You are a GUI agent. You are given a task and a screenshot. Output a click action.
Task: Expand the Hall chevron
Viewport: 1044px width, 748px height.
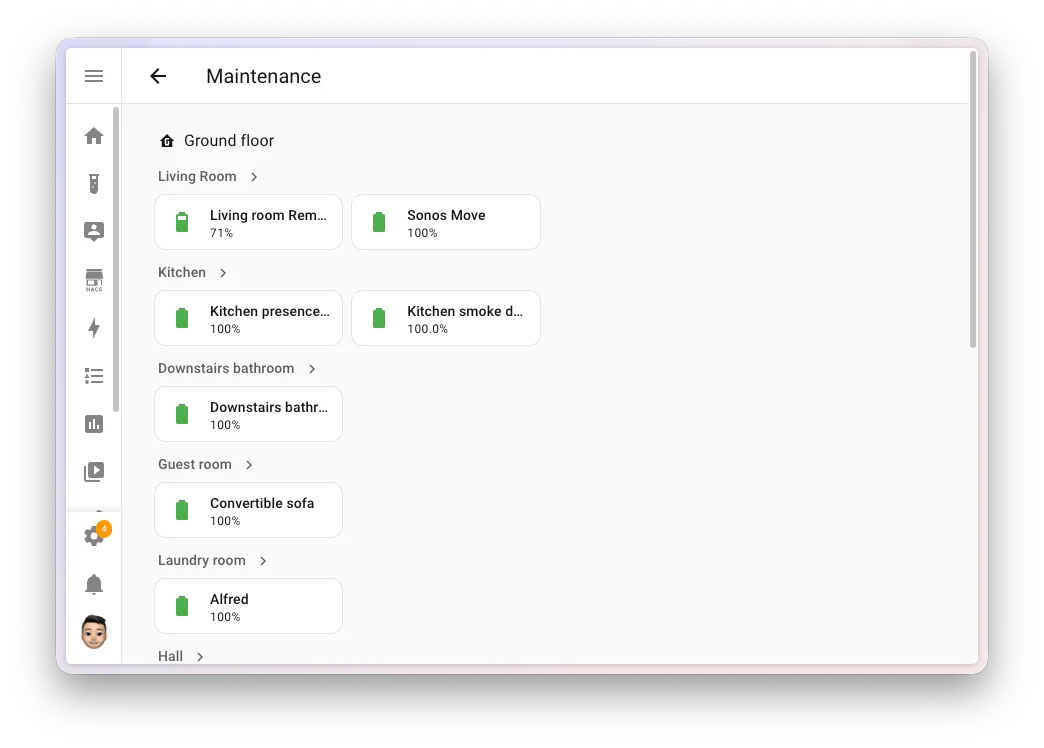tap(200, 656)
